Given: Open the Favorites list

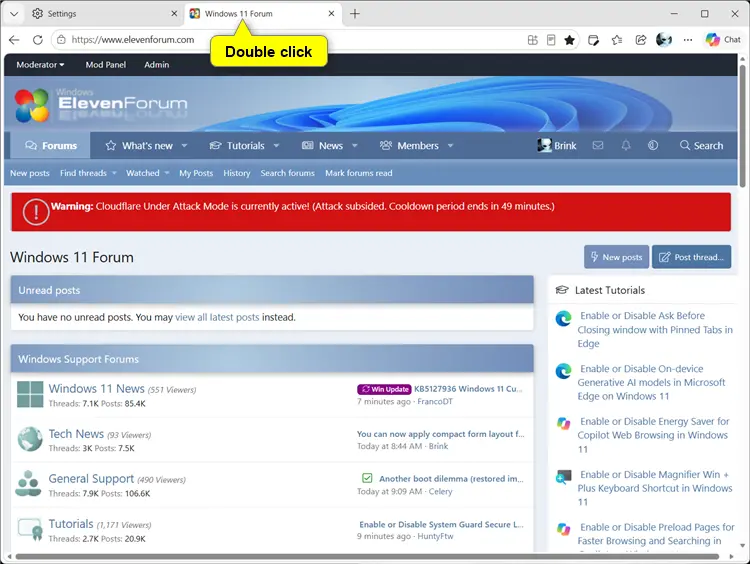Looking at the screenshot, I should pos(617,40).
